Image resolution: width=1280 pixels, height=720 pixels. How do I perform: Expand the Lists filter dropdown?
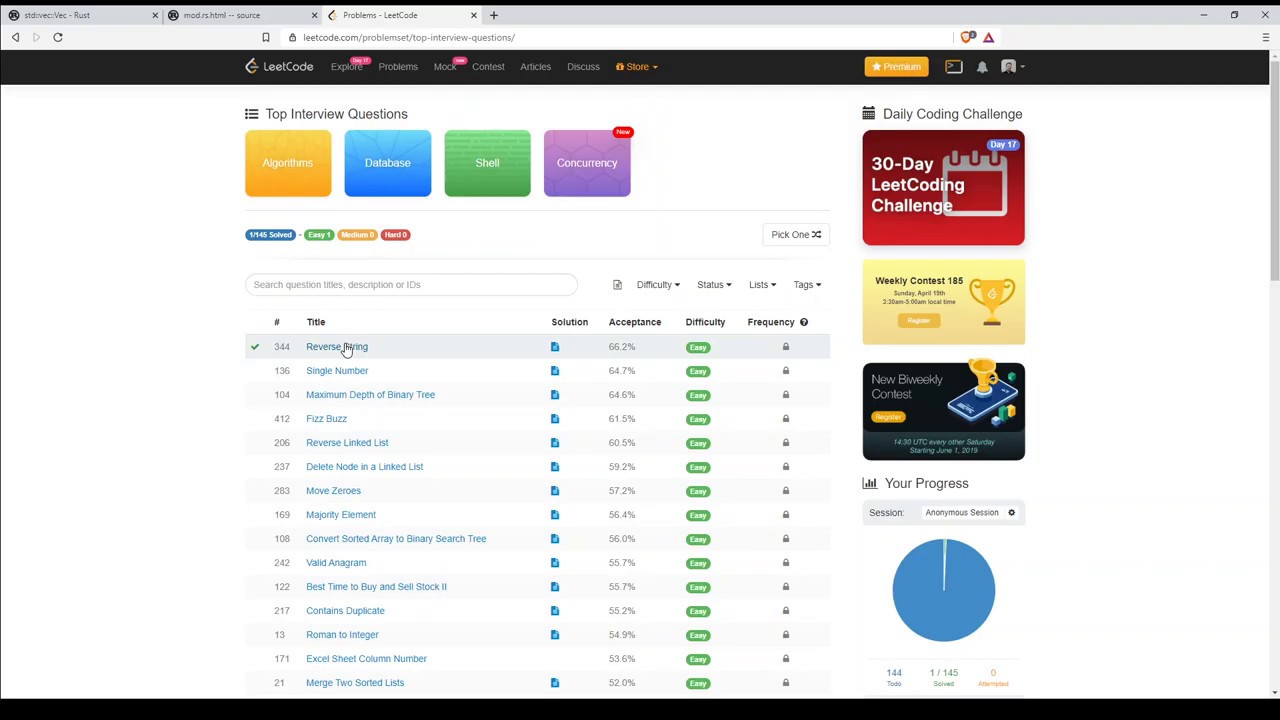pyautogui.click(x=762, y=285)
